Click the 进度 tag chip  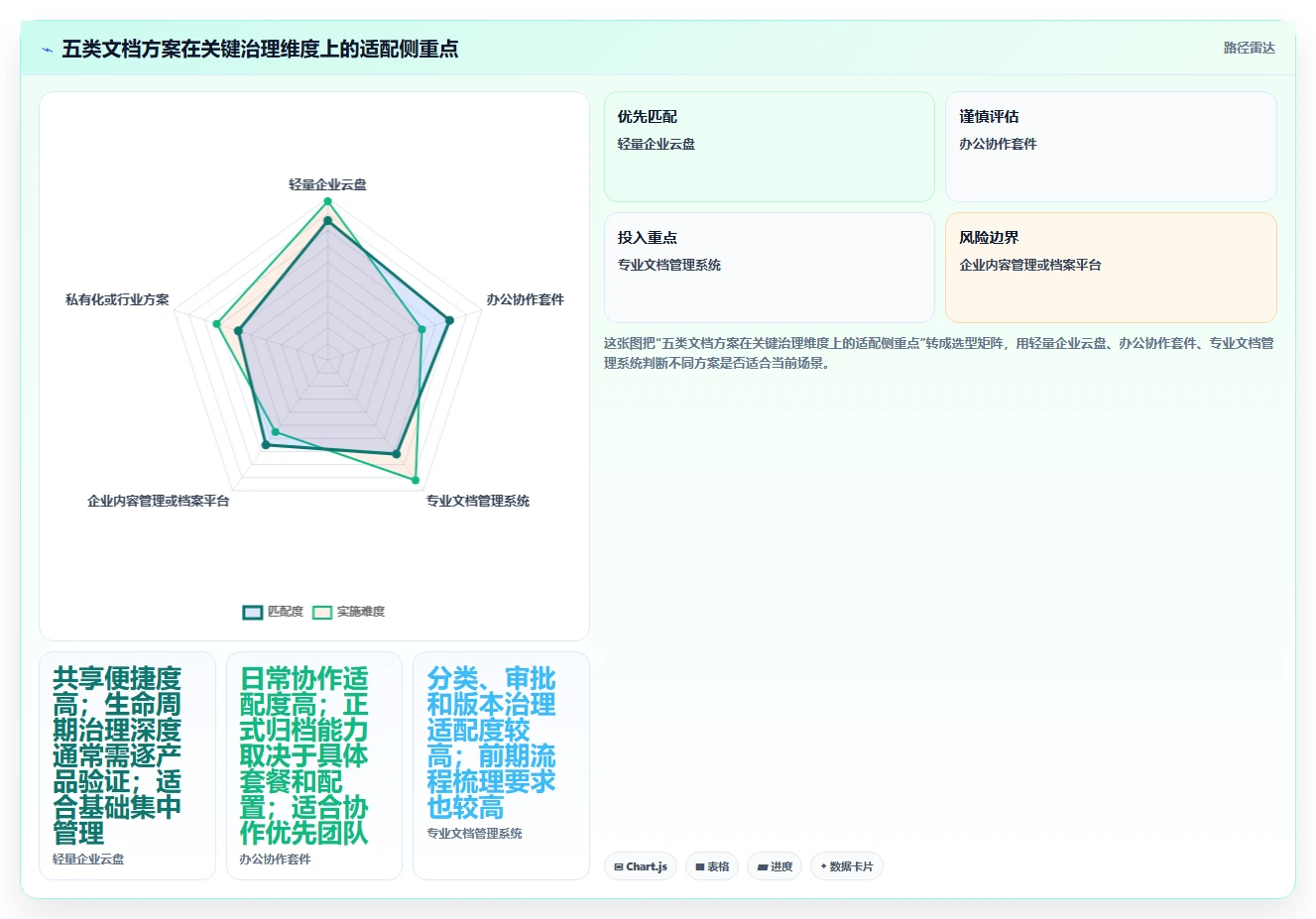tap(775, 866)
